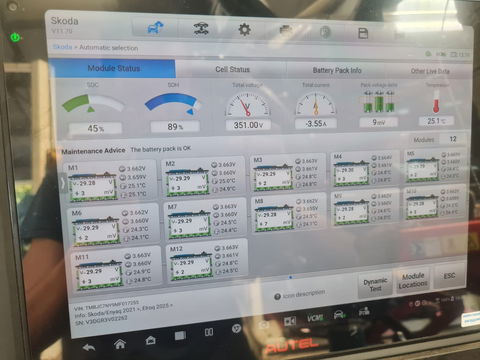The image size is (480, 360).
Task: Click the ESC button
Action: click(449, 276)
